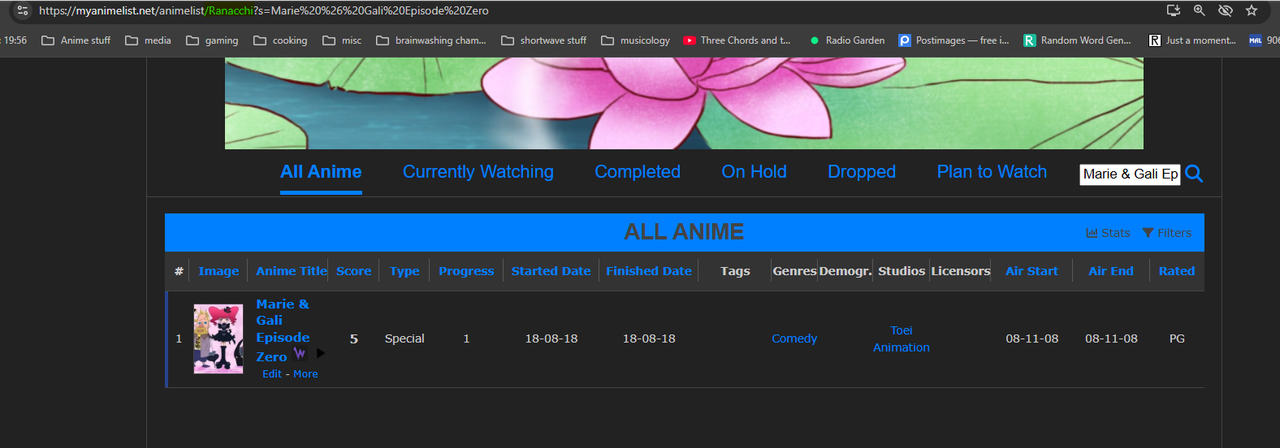Open Marie & Gali Episode Zero title link

coord(283,330)
